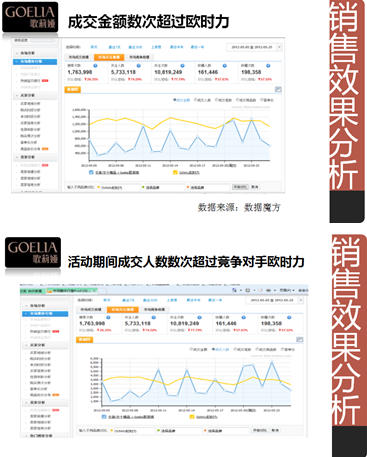The width and height of the screenshot is (367, 457).
Task: Click chart view icon above 6,500-axis chart
Action: click(299, 339)
